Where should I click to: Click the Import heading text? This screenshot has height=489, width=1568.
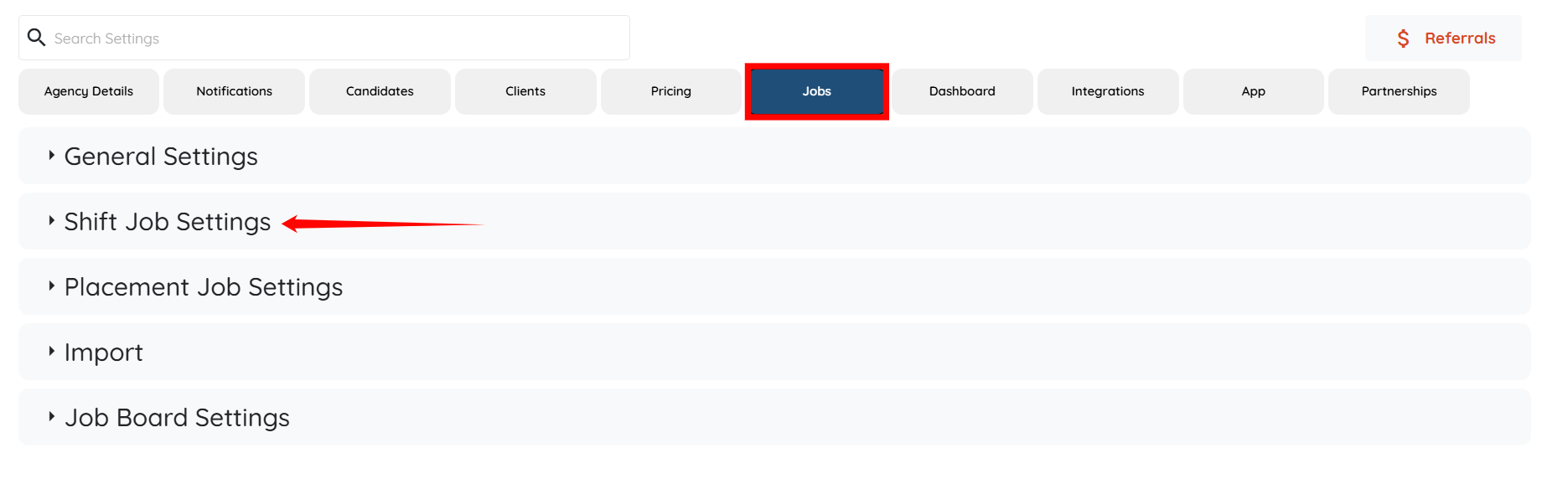coord(104,353)
